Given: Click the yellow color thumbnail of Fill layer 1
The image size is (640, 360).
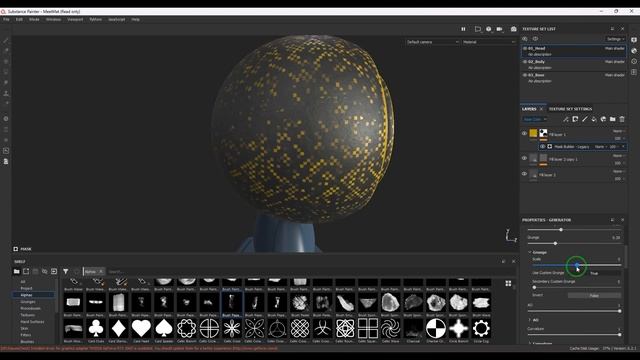Looking at the screenshot, I should coord(533,133).
